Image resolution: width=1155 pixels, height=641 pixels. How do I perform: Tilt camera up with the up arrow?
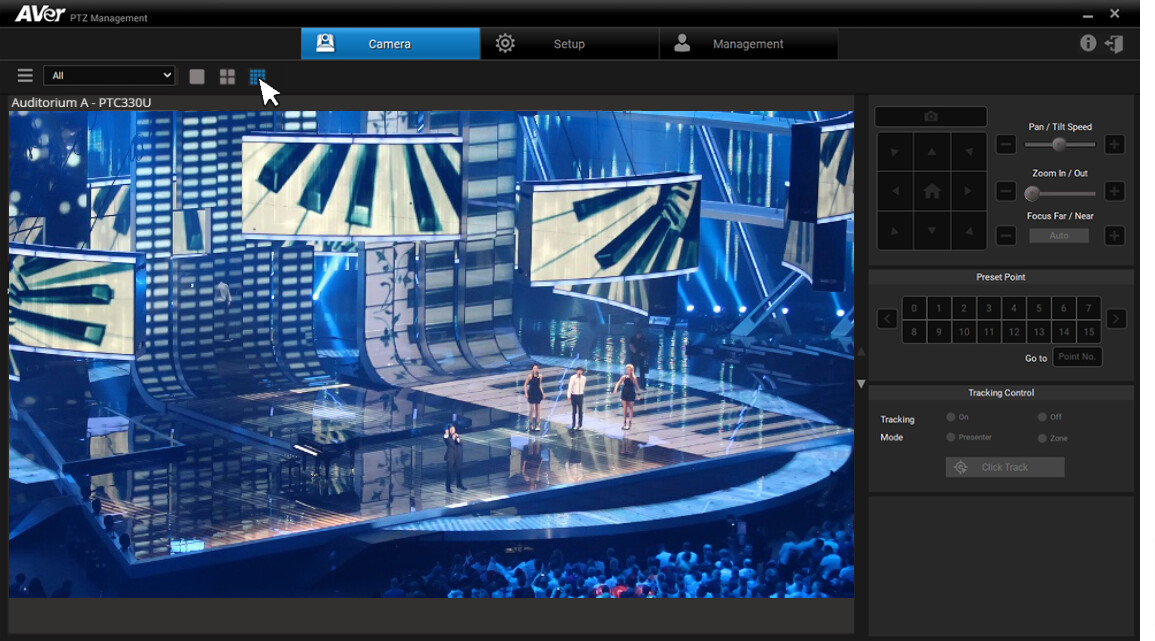coord(932,152)
